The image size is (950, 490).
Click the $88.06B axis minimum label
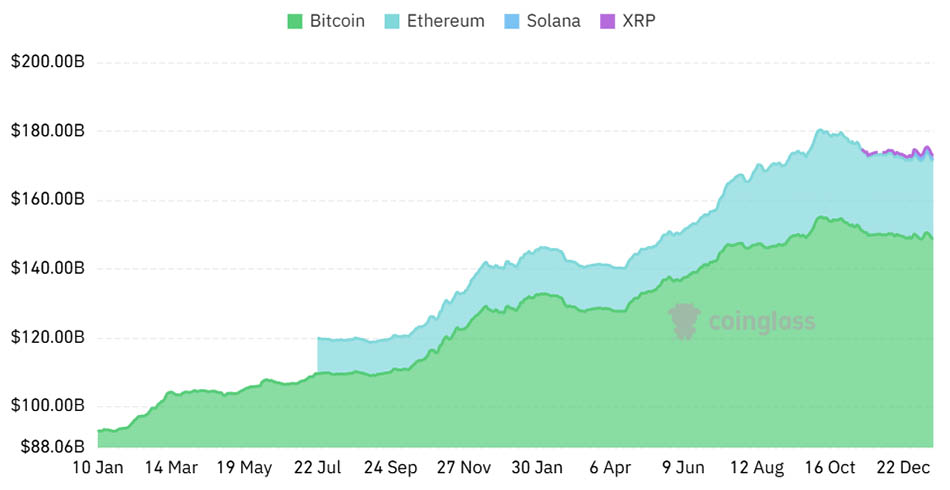coord(47,447)
